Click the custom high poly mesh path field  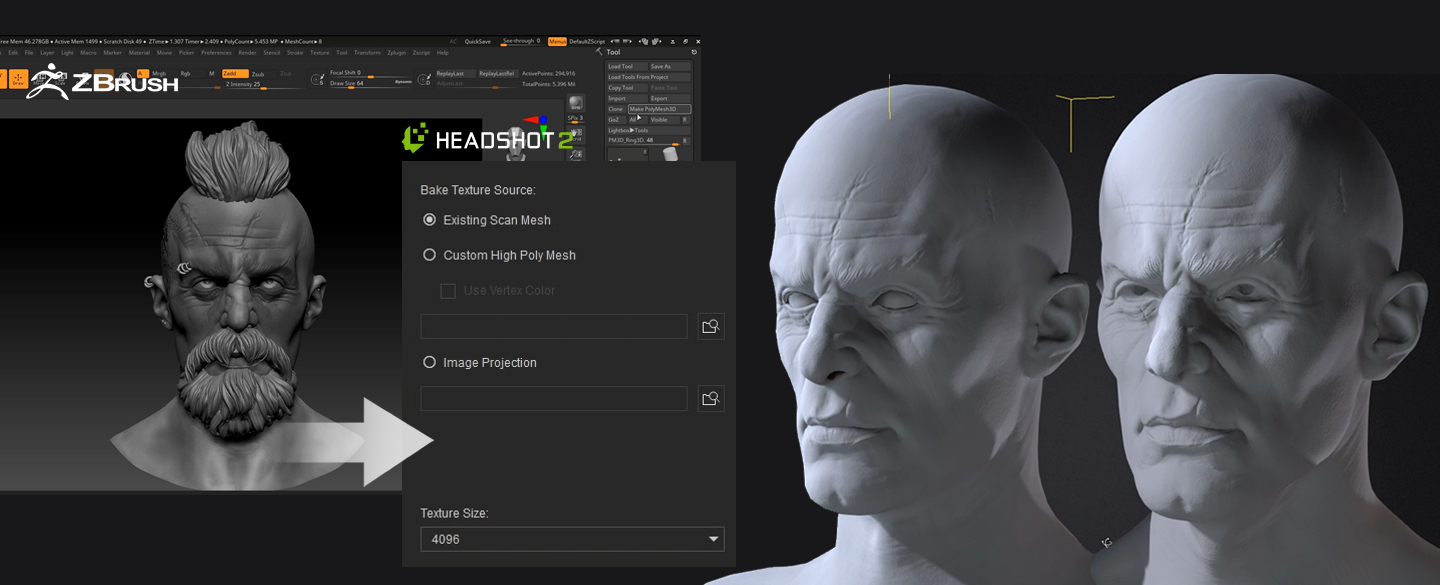coord(553,327)
